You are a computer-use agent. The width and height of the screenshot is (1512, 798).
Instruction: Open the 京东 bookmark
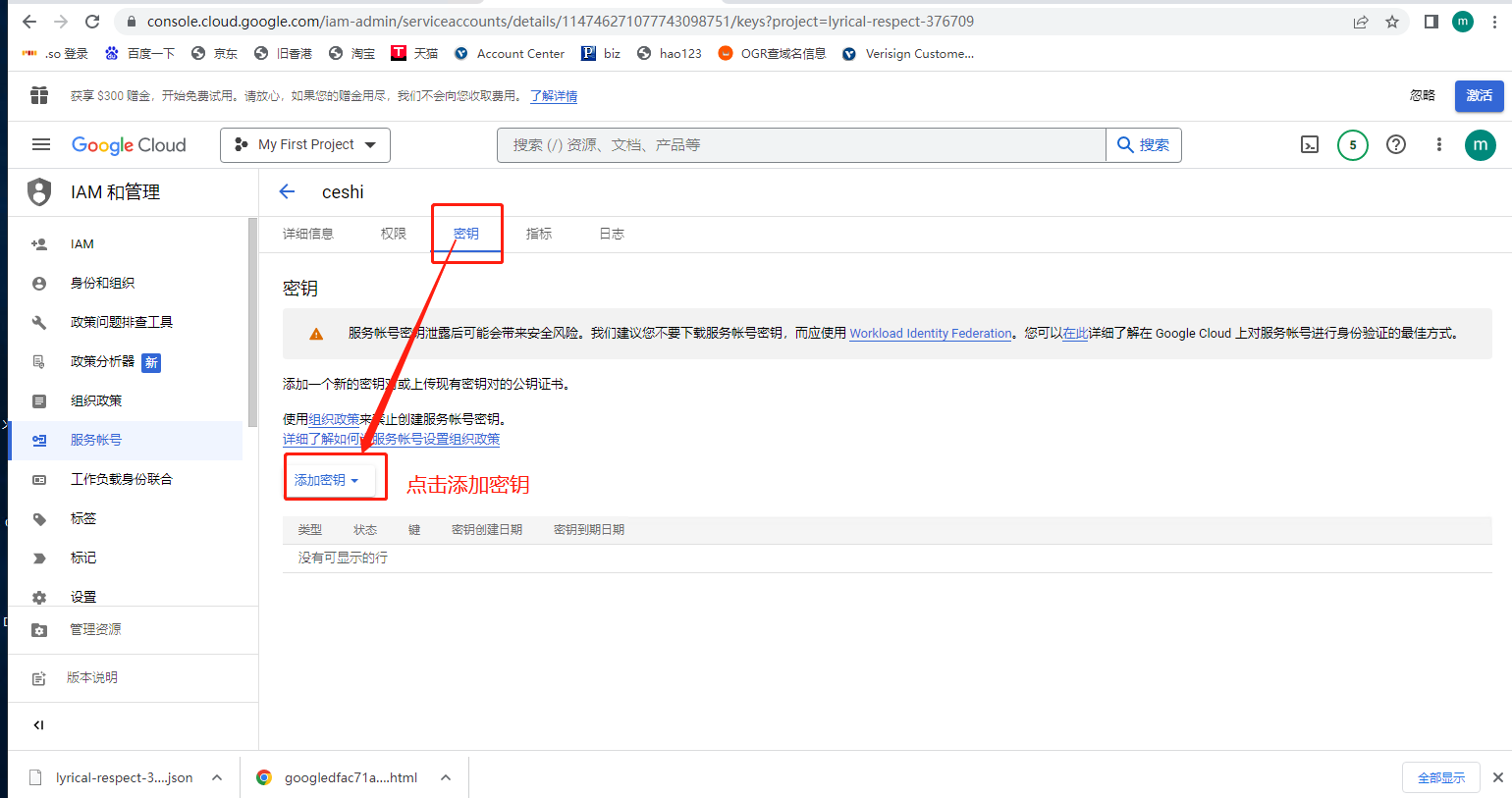(x=214, y=53)
